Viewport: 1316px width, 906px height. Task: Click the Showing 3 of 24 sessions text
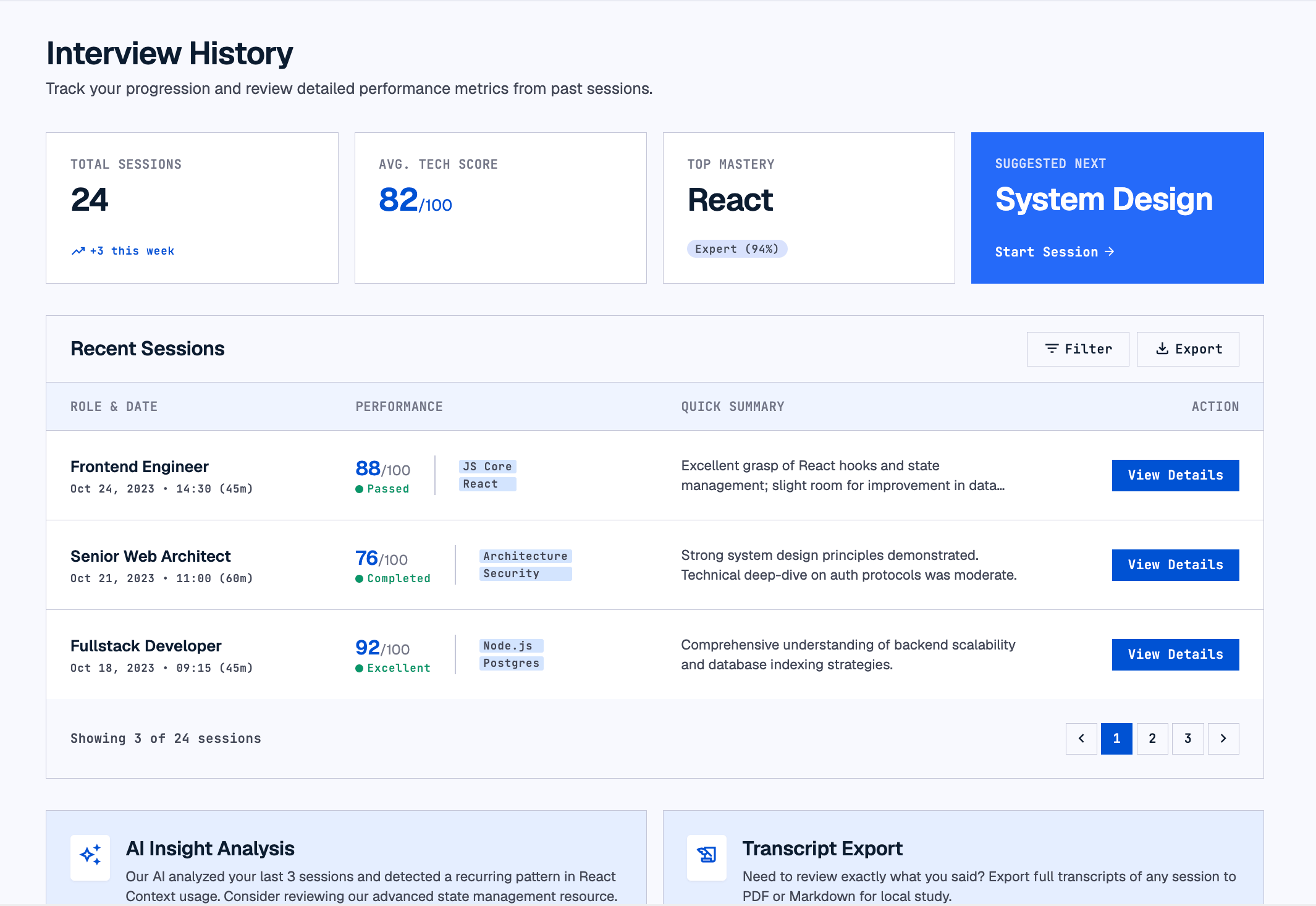click(166, 739)
